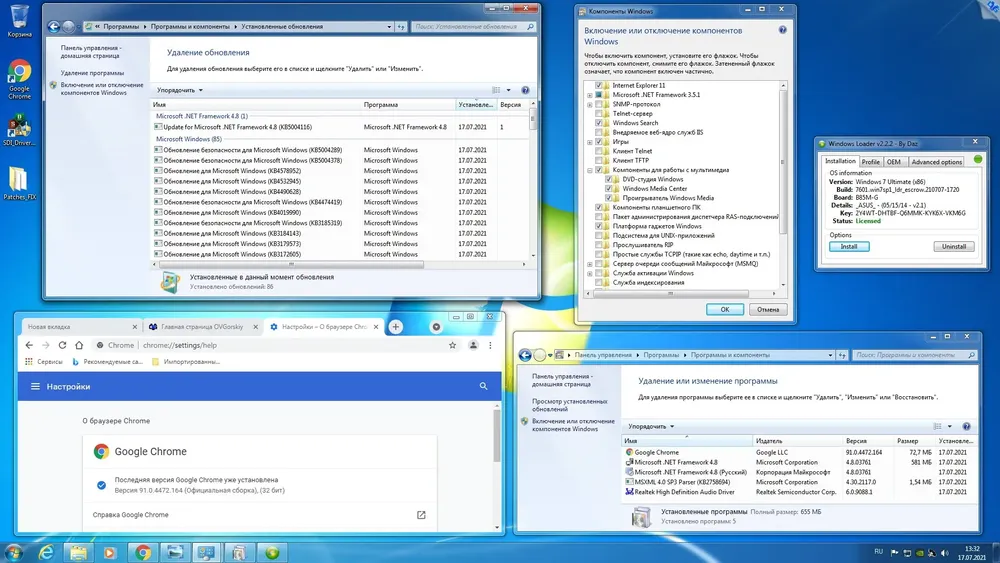Click the horizontal scrollbar in updates list
This screenshot has width=1000, height=563.
click(291, 264)
